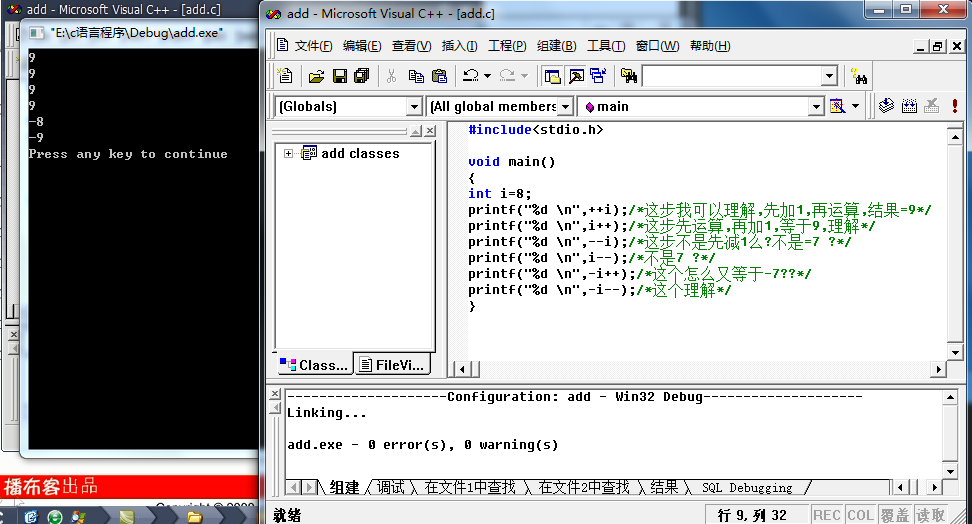
Task: Toggle the Output window icon
Action: 576,76
